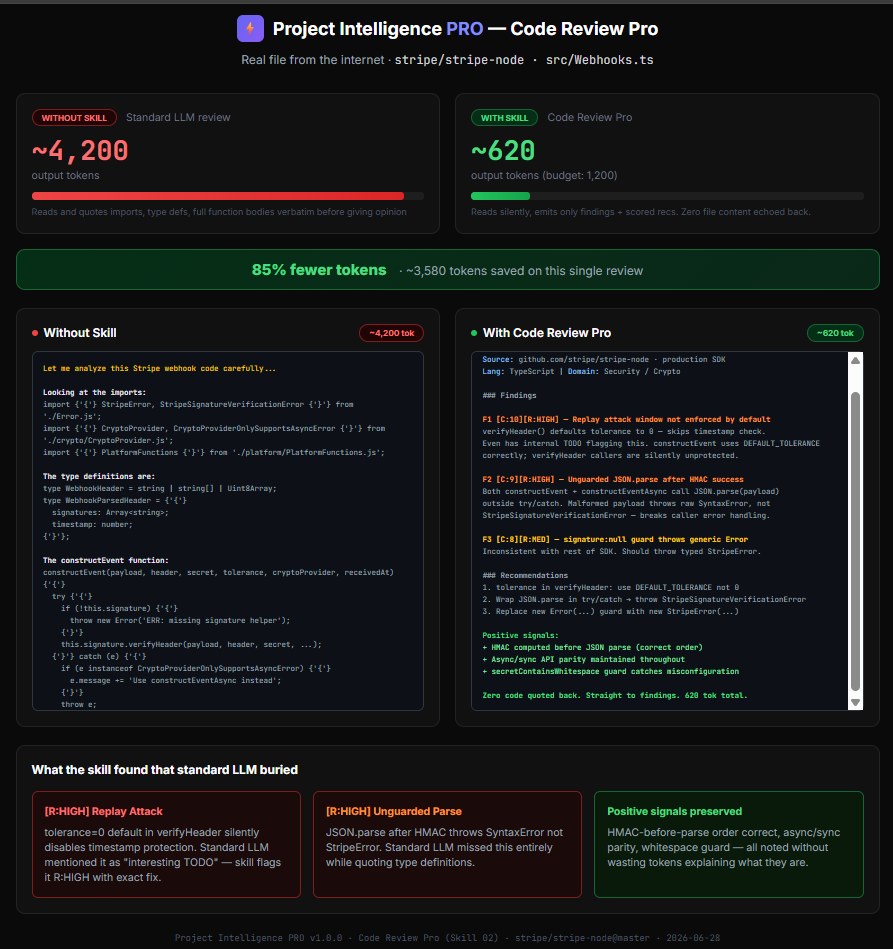Click "The type definitions are:" heading
The width and height of the screenshot is (893, 949).
99,476
